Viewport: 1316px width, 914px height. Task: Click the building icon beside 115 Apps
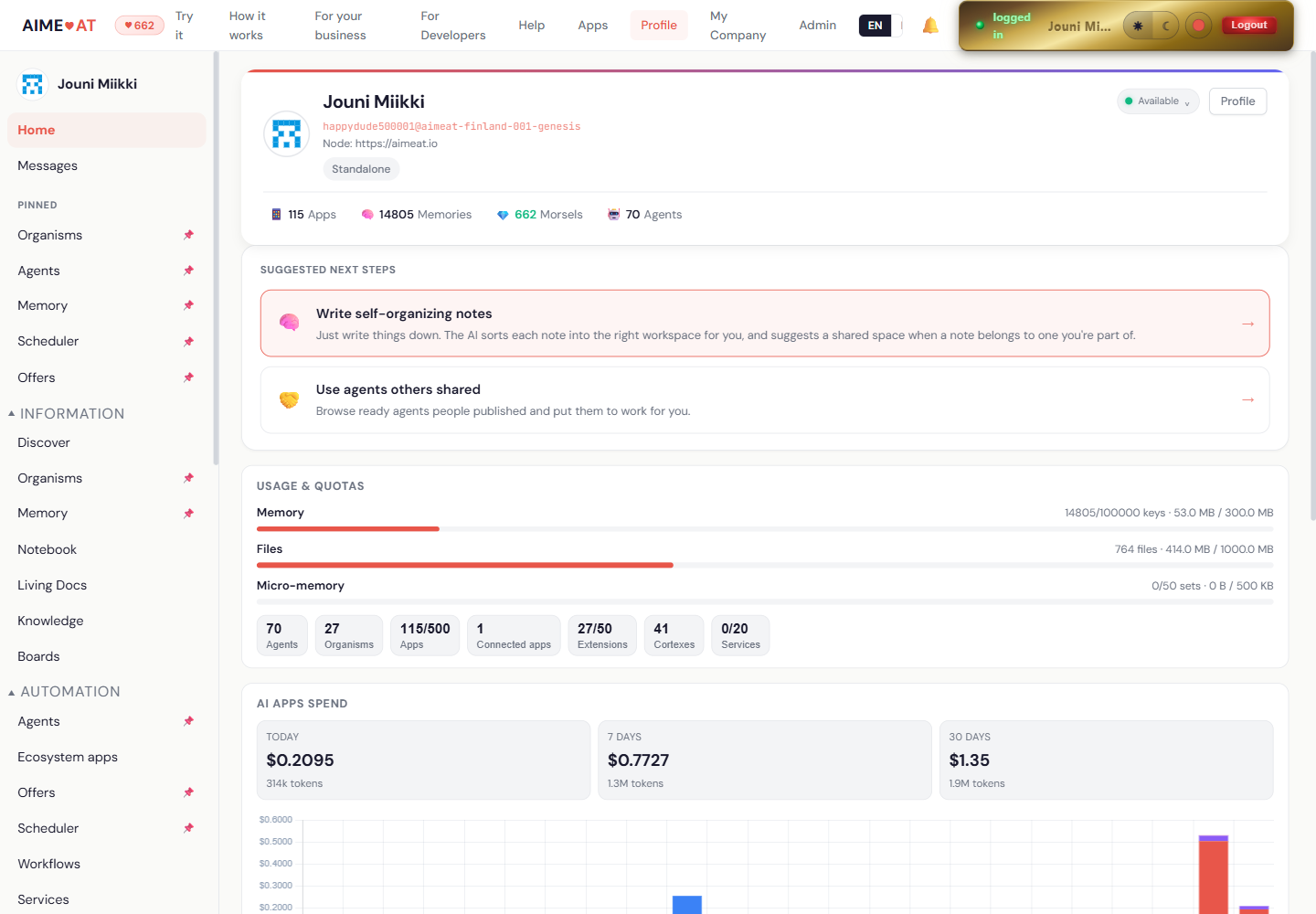(276, 215)
